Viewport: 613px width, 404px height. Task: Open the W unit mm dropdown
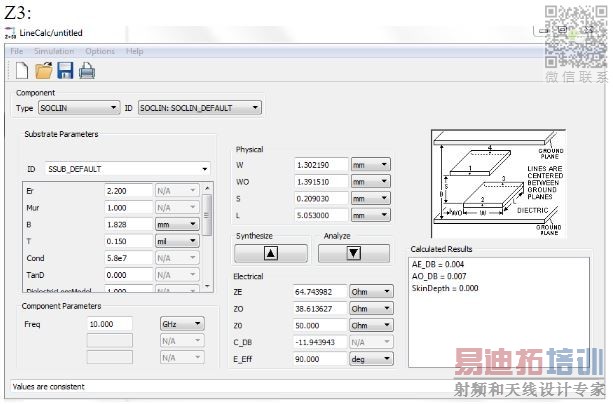[370, 165]
